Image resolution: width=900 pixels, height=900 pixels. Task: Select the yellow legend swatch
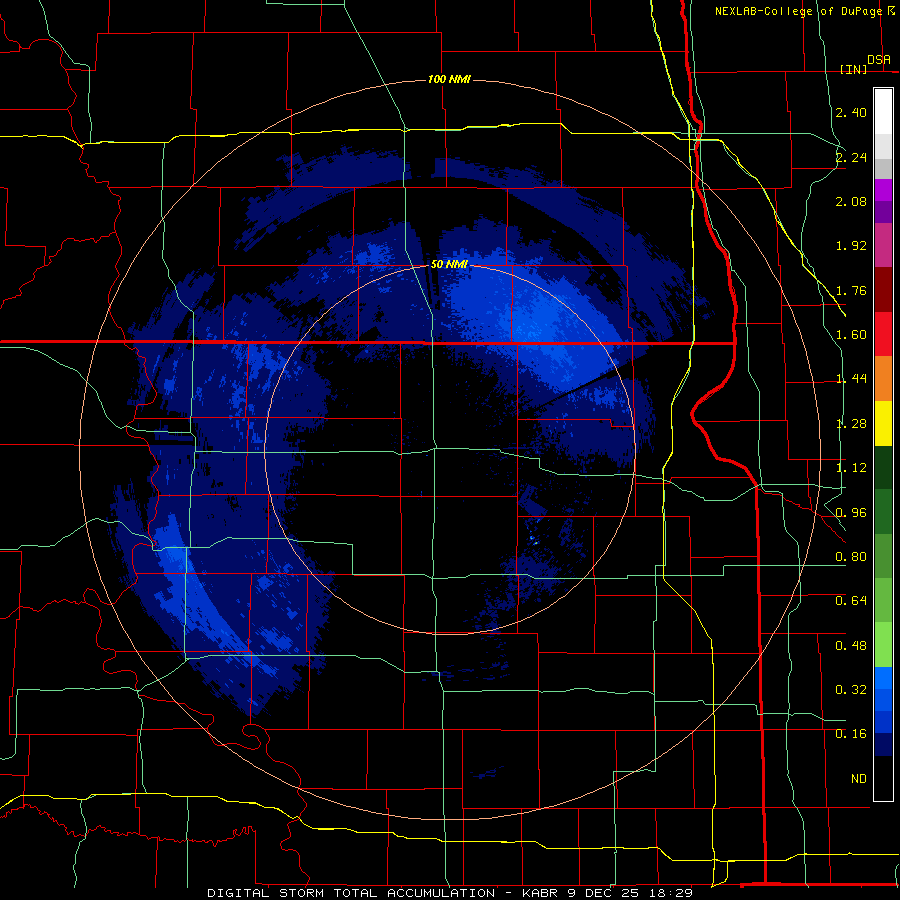point(883,423)
